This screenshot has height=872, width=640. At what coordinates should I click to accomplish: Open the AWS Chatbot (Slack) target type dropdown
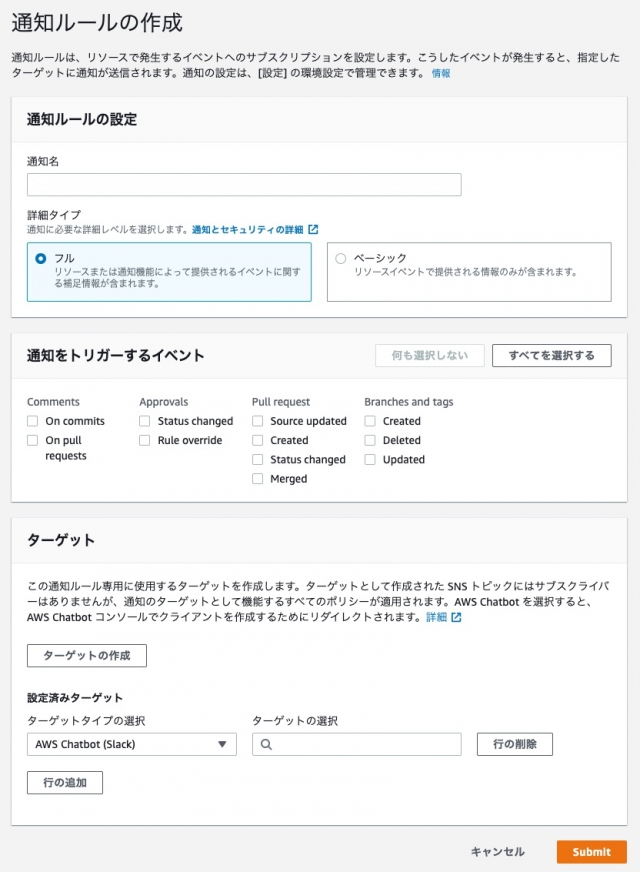pos(130,744)
